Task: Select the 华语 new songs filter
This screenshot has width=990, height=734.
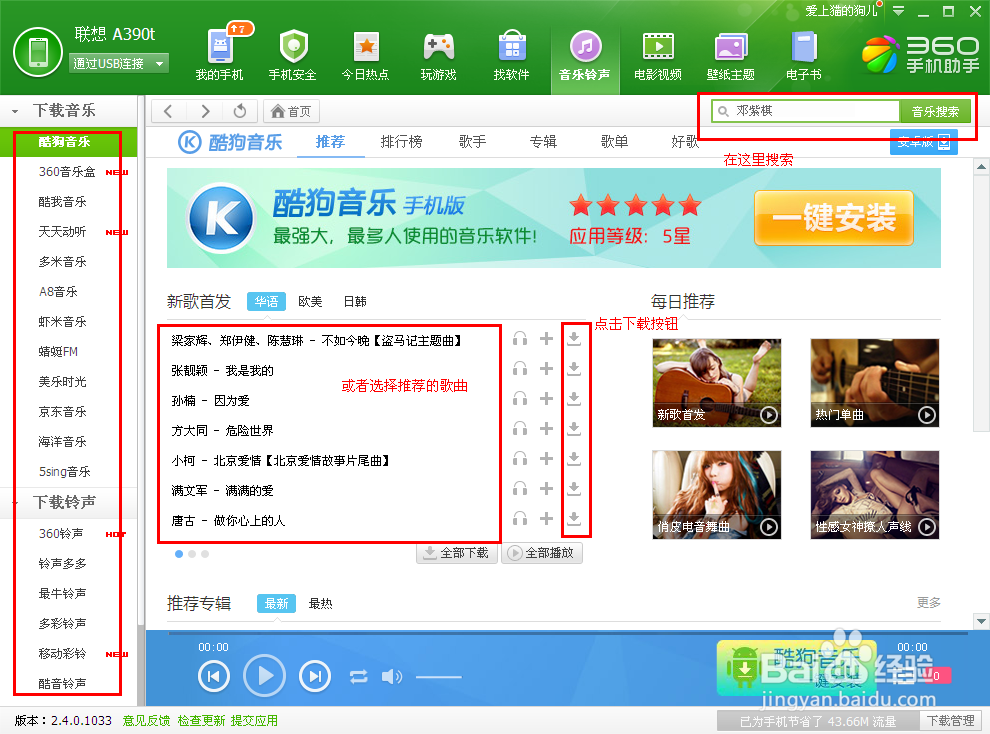Action: click(266, 302)
